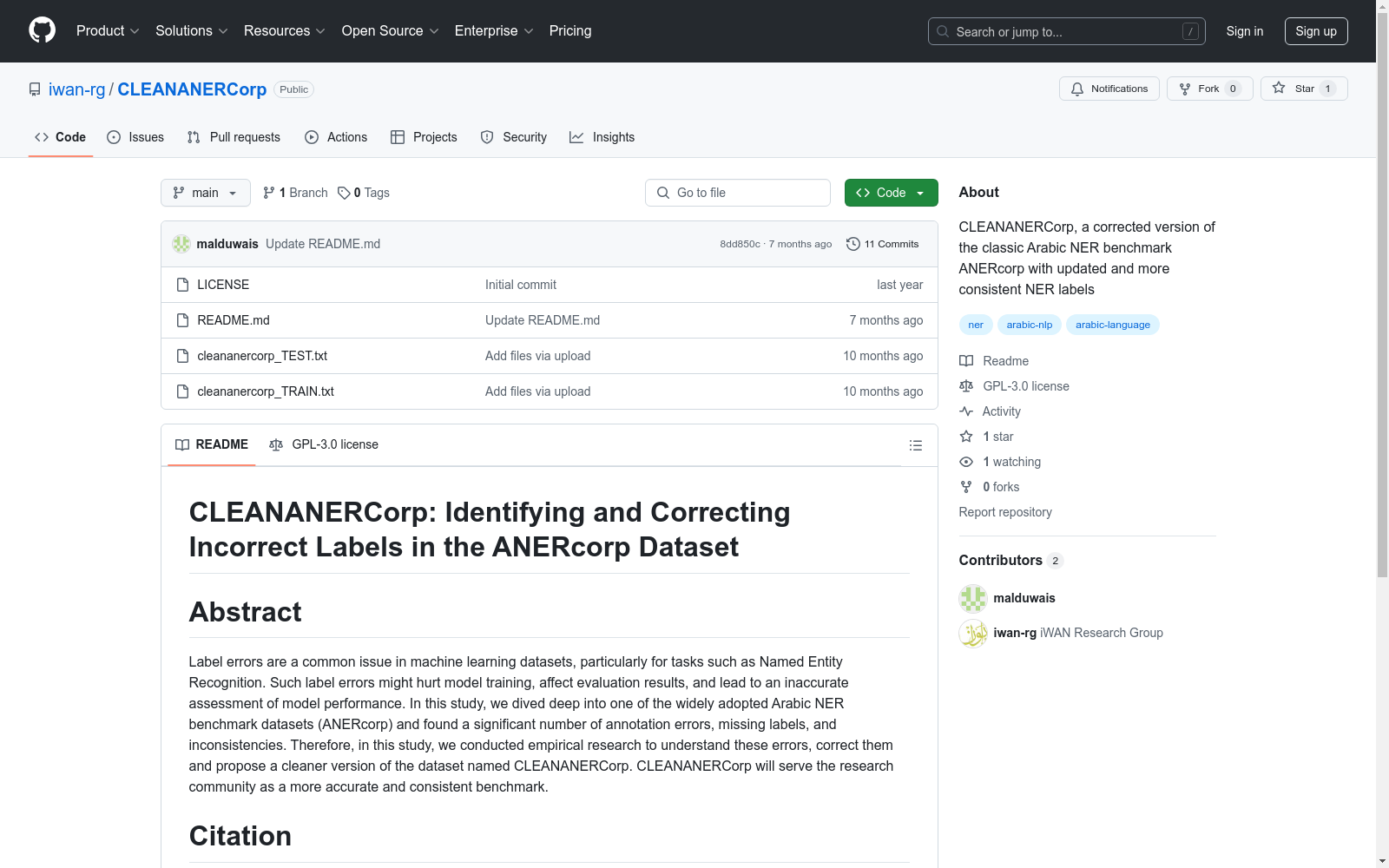Open the green Code dropdown

point(891,193)
